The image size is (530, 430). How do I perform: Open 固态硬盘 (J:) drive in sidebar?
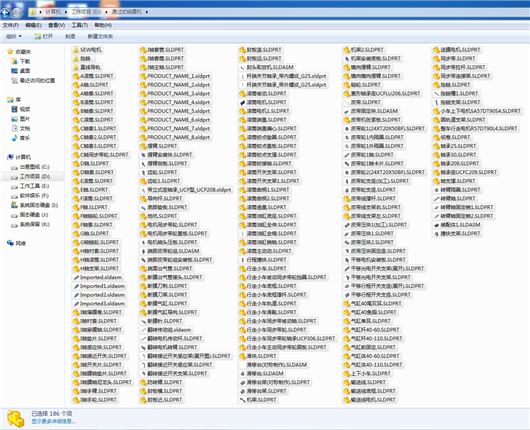[x=30, y=215]
